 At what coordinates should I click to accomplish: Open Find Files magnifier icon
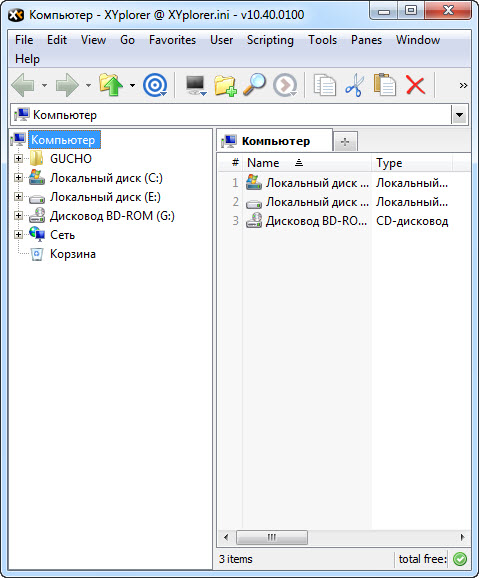[x=254, y=85]
